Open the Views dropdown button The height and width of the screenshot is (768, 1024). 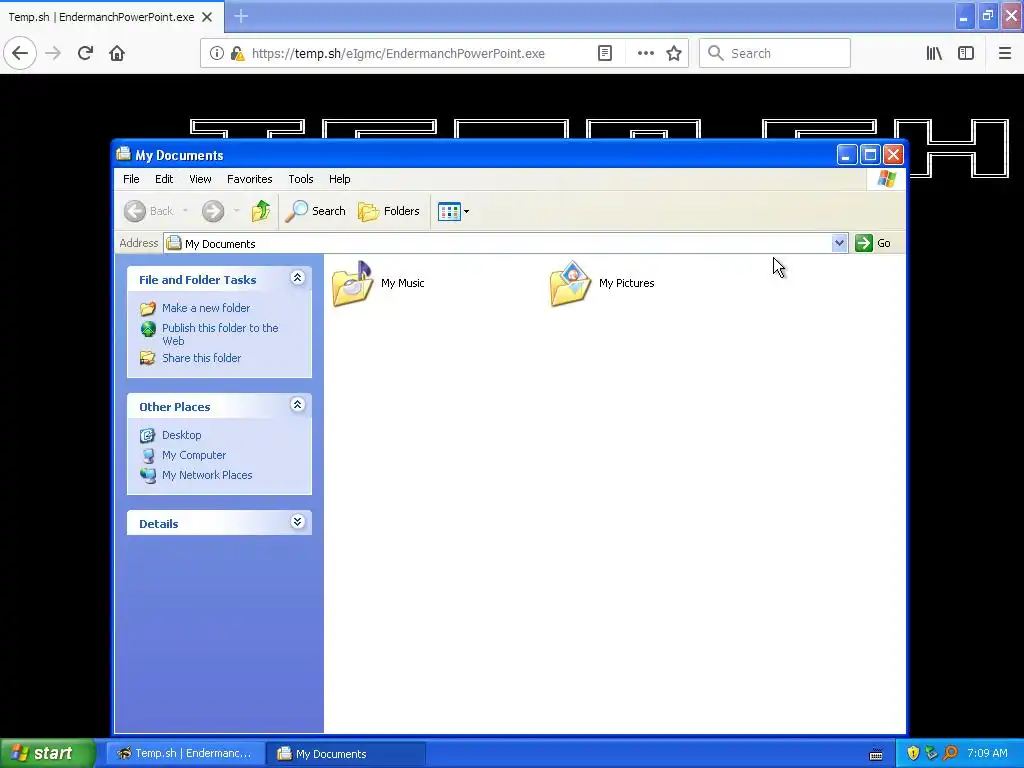[453, 211]
